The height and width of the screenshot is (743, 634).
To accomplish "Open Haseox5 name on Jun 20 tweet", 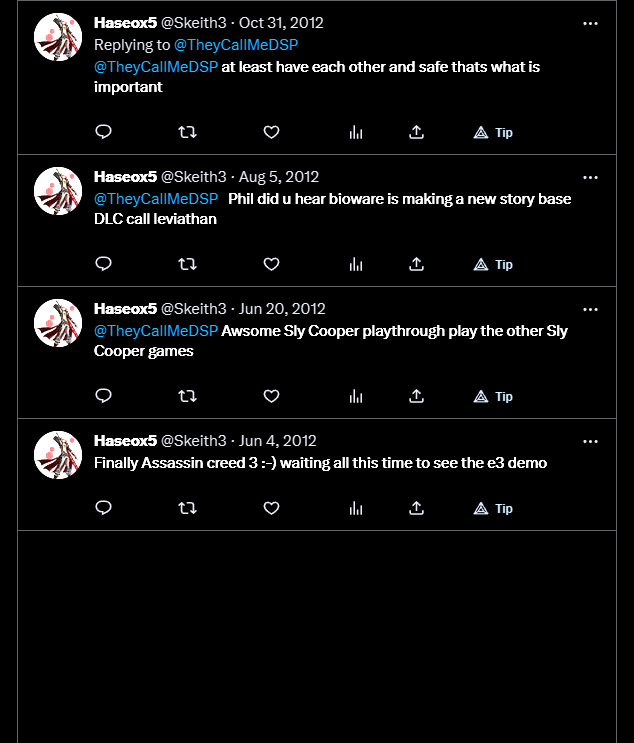I will pyautogui.click(x=125, y=309).
